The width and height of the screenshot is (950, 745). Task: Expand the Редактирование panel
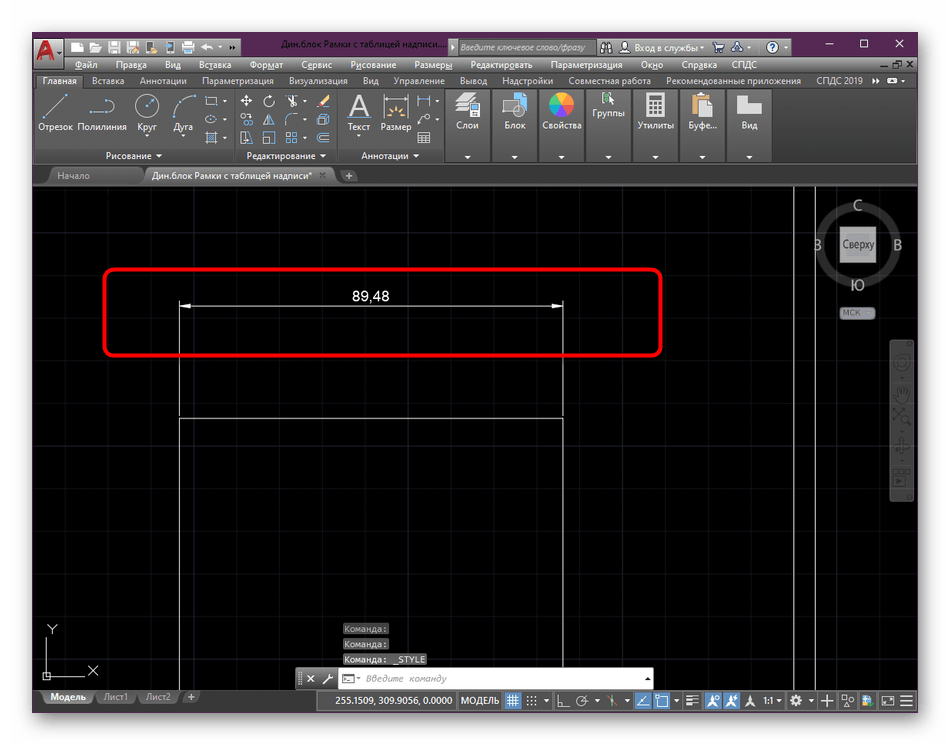point(286,156)
